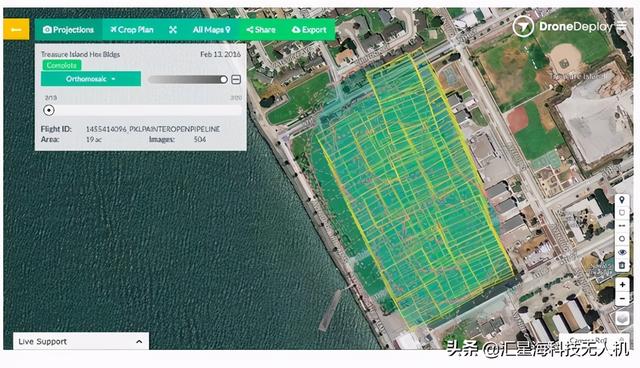Image resolution: width=640 pixels, height=368 pixels.
Task: Open the hamburger menu beside DroneDeploy
Action: tap(621, 26)
